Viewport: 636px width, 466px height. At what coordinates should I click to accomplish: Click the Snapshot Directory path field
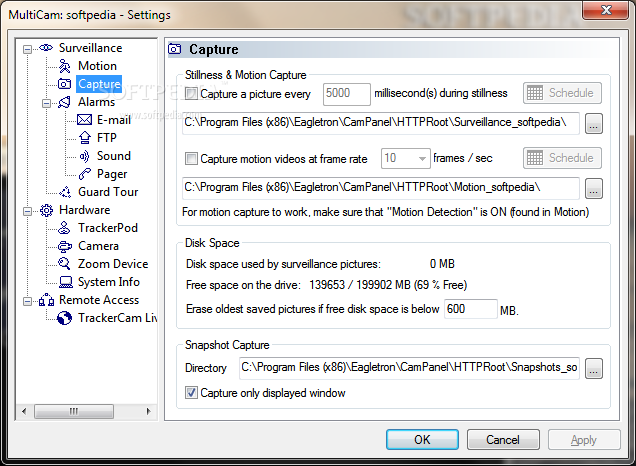pos(409,368)
